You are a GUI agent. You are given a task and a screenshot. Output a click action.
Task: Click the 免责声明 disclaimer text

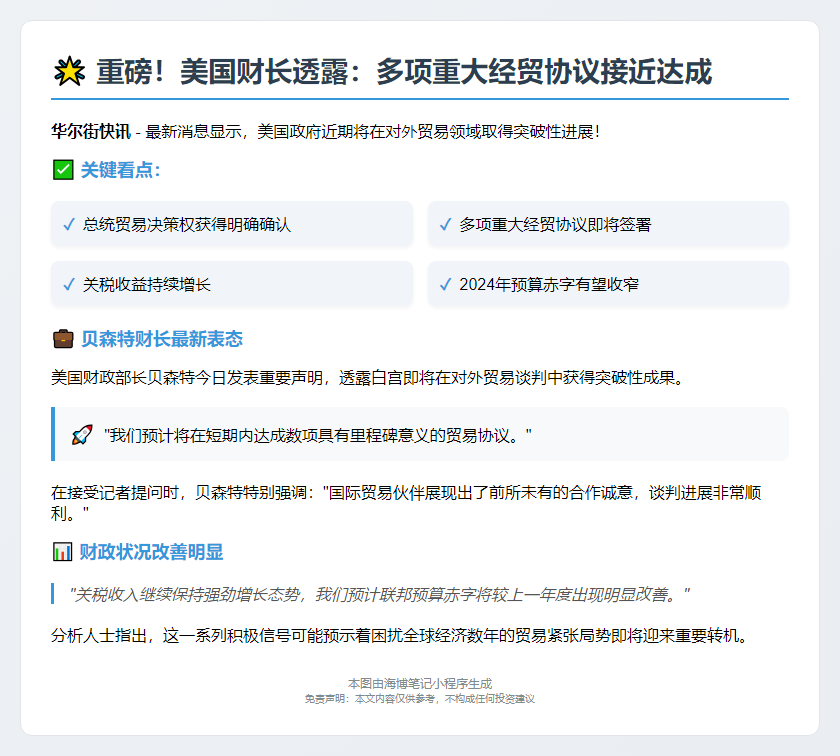tap(420, 701)
